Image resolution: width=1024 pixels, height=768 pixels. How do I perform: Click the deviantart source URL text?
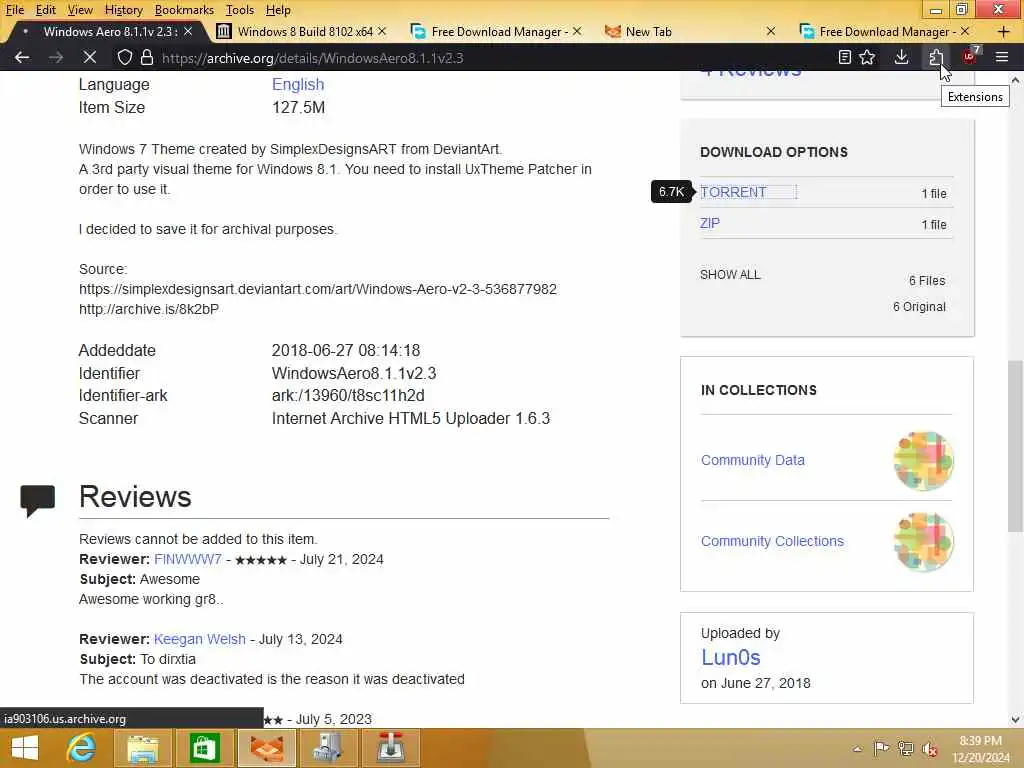coord(318,289)
